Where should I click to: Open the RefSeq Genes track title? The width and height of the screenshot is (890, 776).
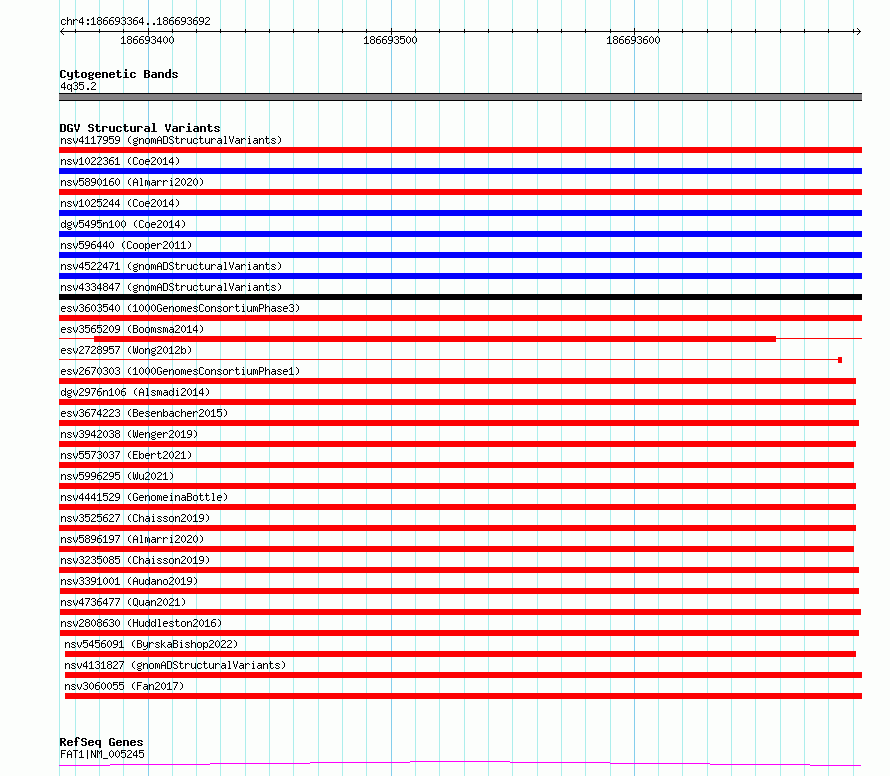pyautogui.click(x=101, y=742)
